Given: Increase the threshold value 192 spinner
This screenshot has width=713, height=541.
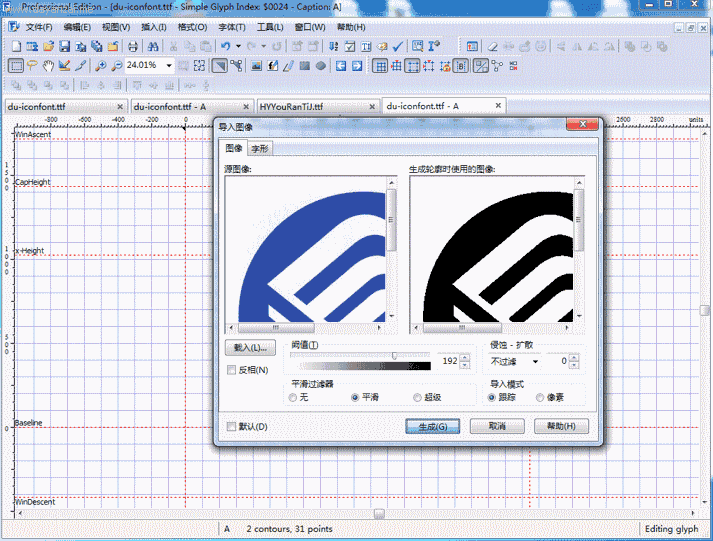Looking at the screenshot, I should pos(465,357).
